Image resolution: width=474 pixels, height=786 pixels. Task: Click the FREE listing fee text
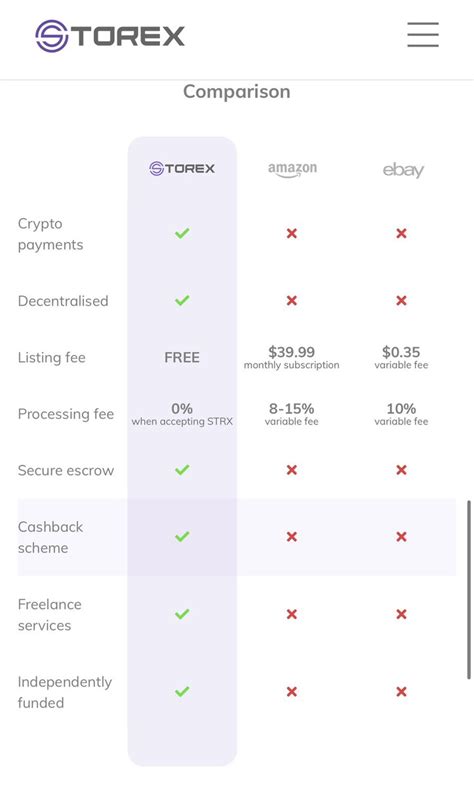click(182, 357)
